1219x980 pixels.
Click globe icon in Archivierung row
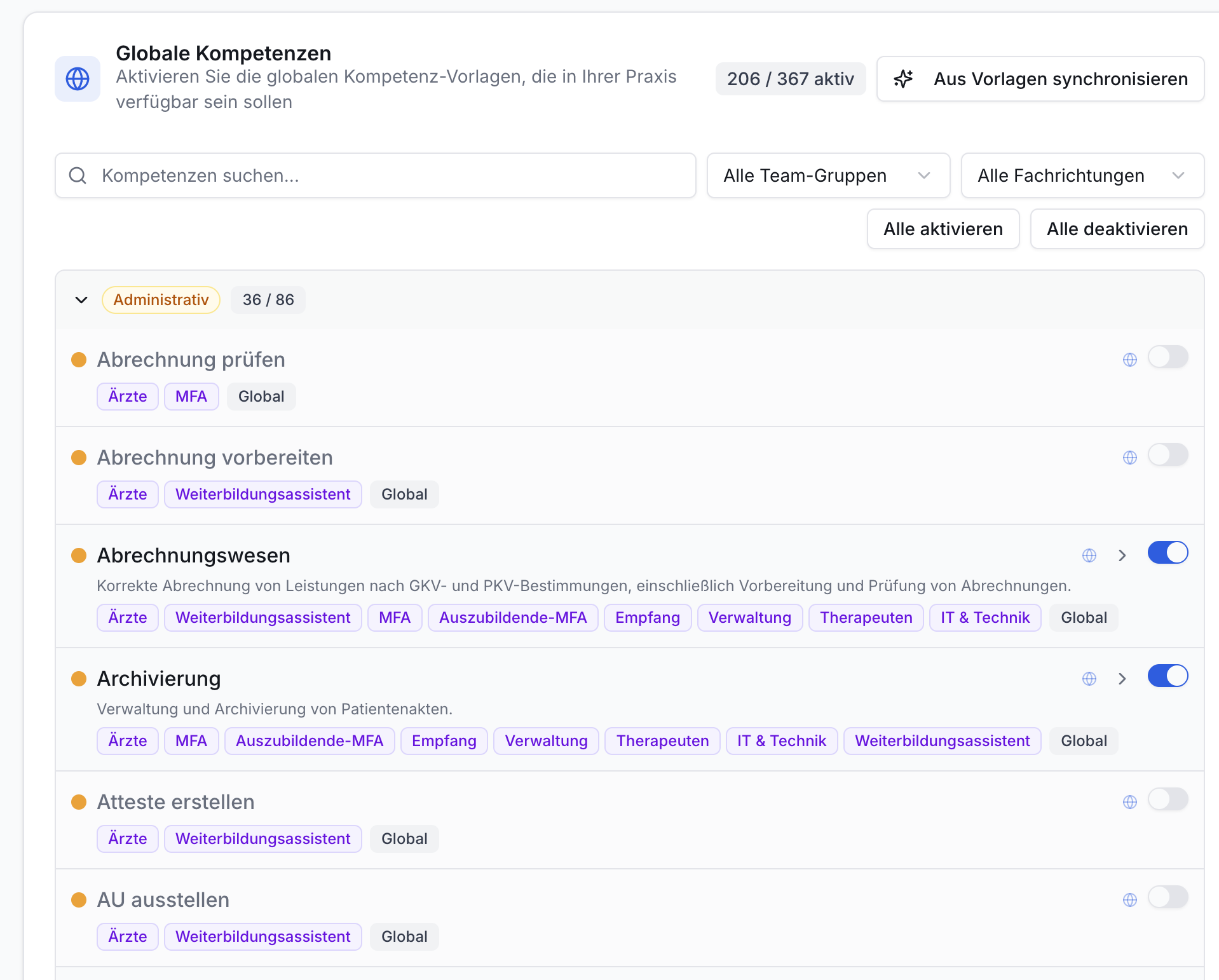tap(1089, 679)
